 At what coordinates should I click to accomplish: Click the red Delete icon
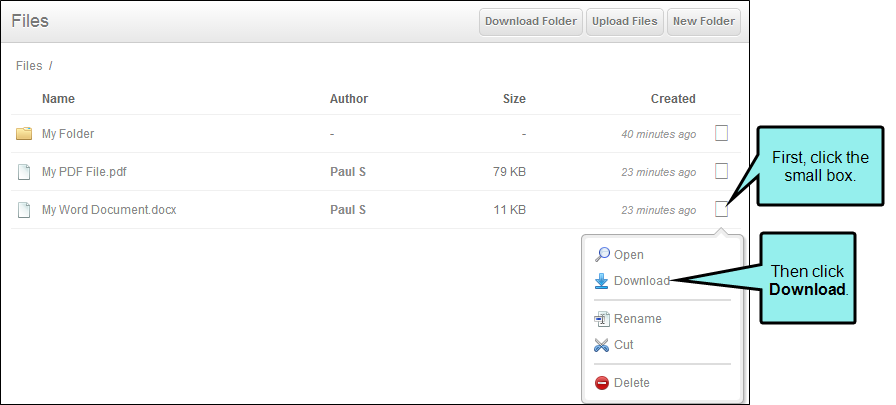coord(602,383)
